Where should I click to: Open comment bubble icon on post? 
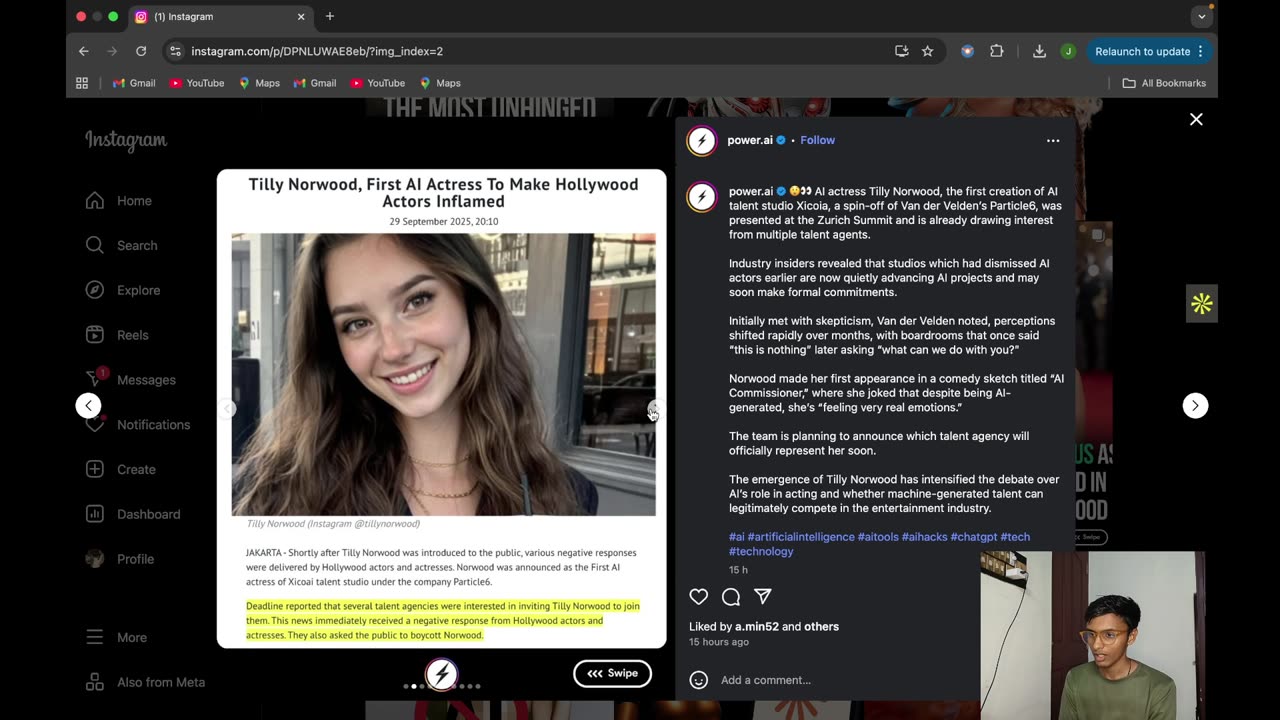[x=731, y=597]
